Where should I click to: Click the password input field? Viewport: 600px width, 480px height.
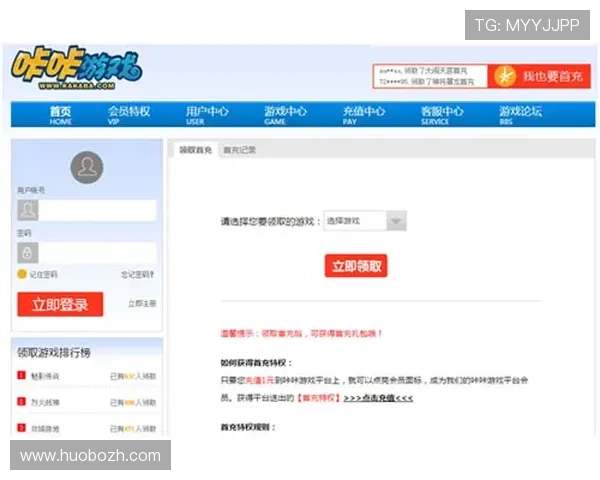97,252
